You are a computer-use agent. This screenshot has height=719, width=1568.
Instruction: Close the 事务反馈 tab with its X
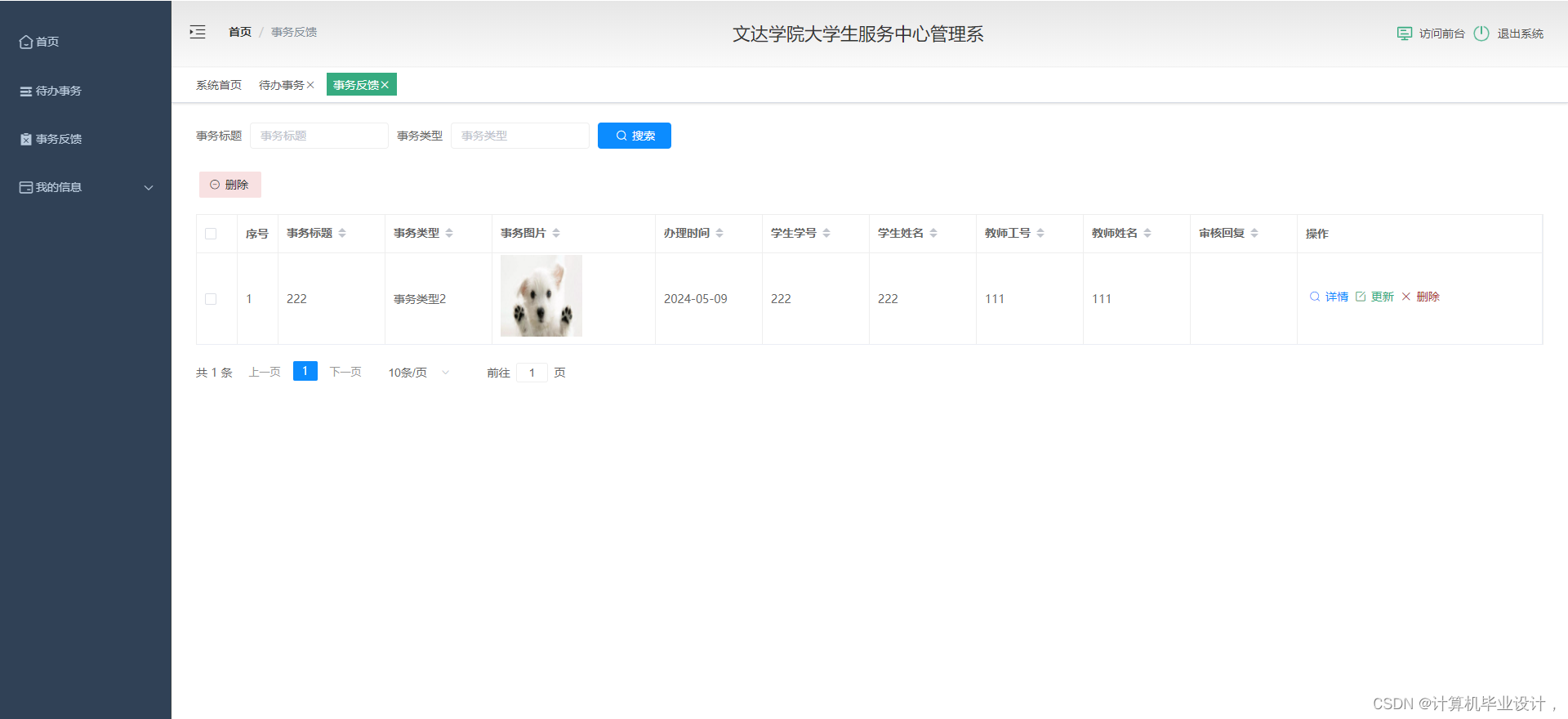[385, 85]
